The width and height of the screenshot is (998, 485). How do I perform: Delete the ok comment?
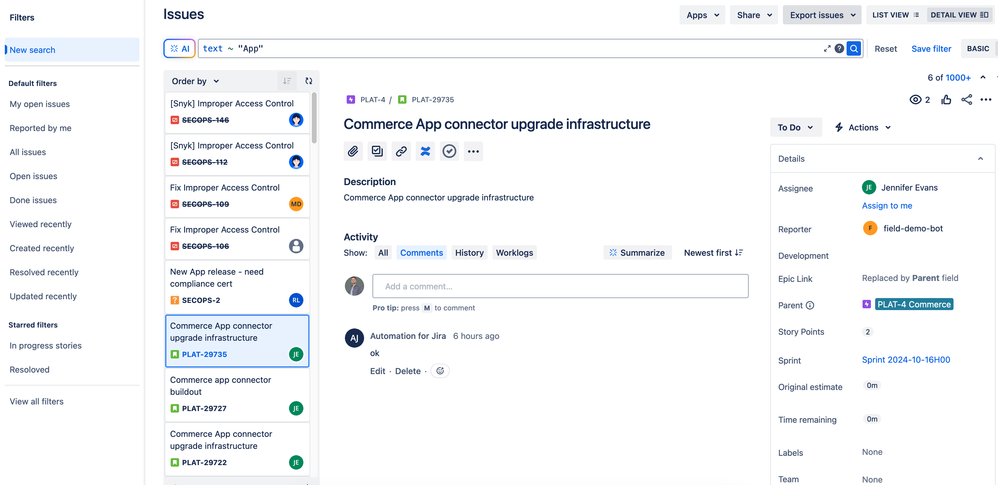pyautogui.click(x=408, y=371)
